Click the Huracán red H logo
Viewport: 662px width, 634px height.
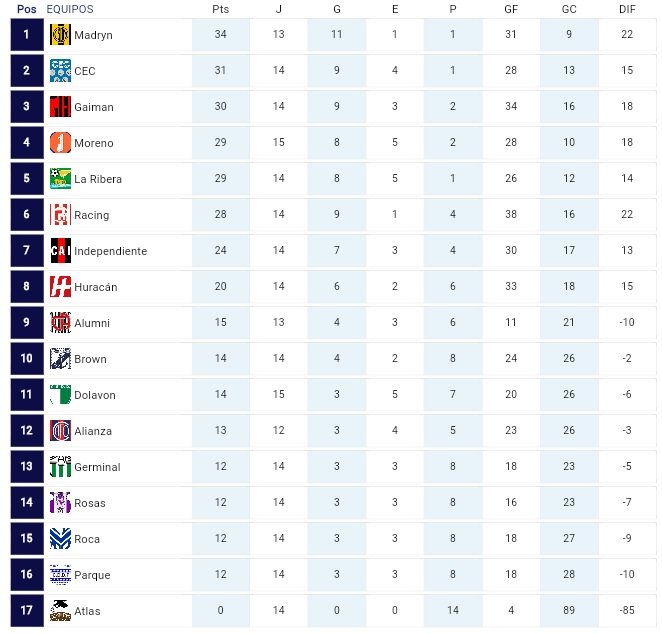coord(60,287)
